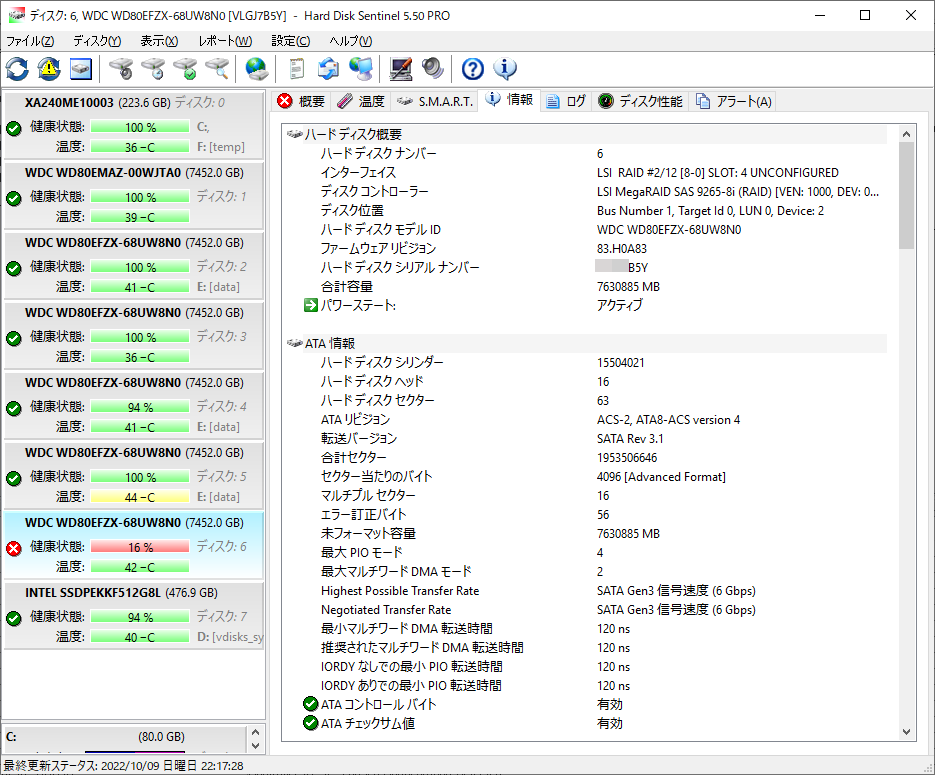This screenshot has height=775, width=935.
Task: Click the information panel vertical scrollbar thumb
Action: [906, 196]
